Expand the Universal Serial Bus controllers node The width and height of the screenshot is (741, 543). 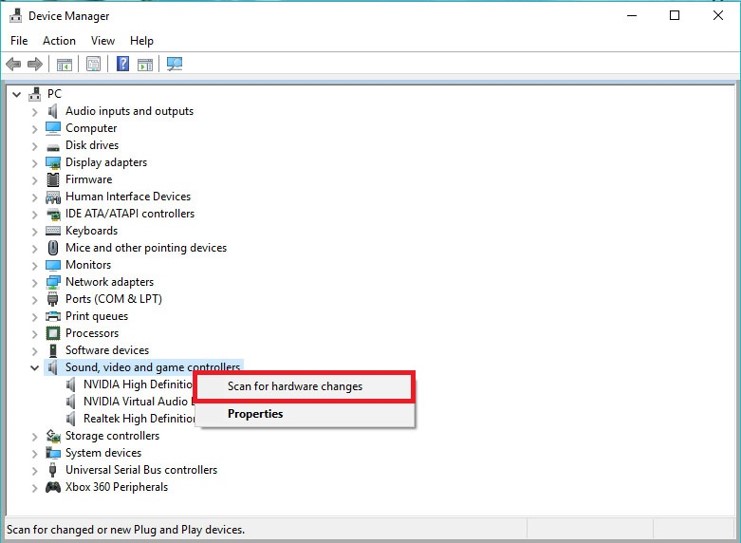coord(35,470)
